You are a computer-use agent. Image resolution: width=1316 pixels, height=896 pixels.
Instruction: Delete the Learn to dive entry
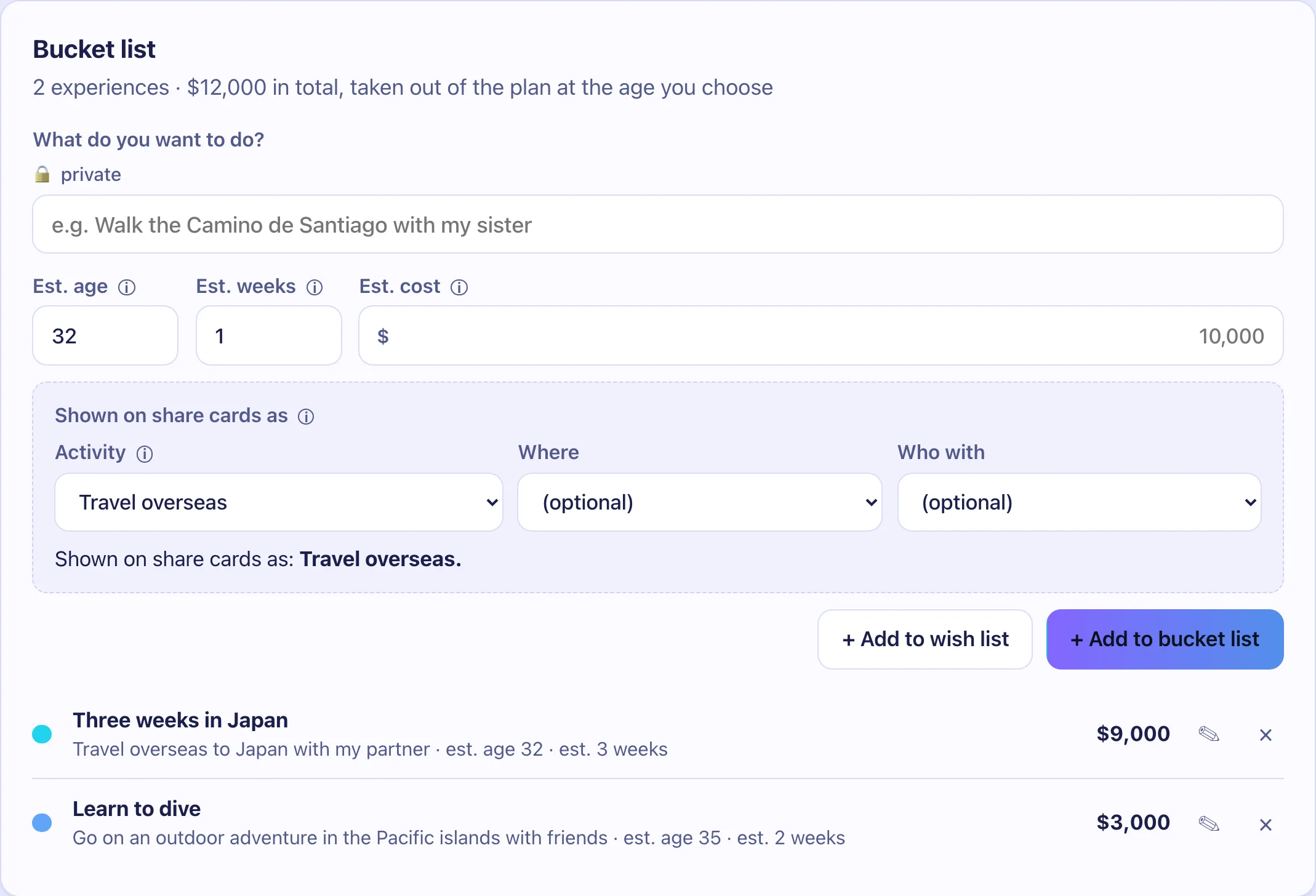tap(1266, 825)
